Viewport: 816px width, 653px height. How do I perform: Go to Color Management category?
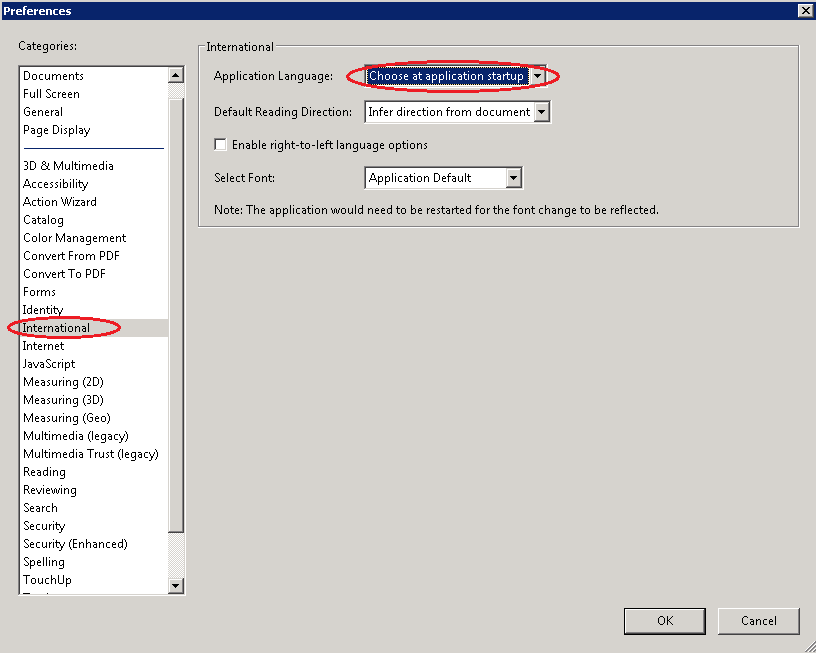(74, 238)
